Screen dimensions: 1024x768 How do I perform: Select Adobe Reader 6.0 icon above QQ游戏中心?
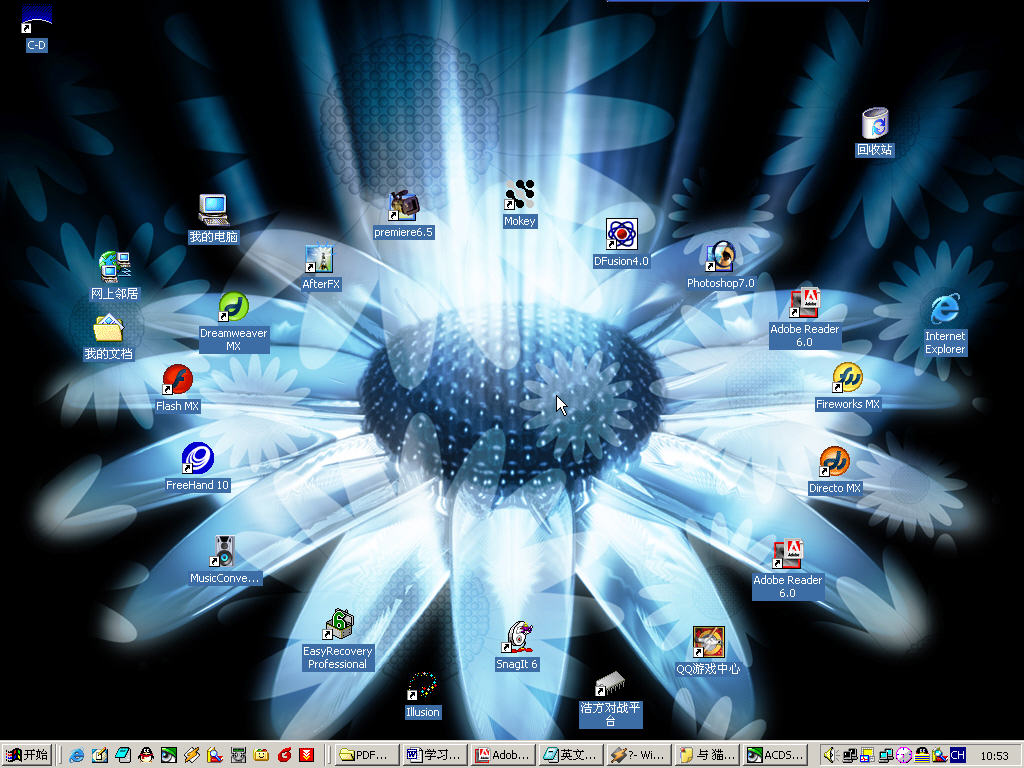(788, 569)
